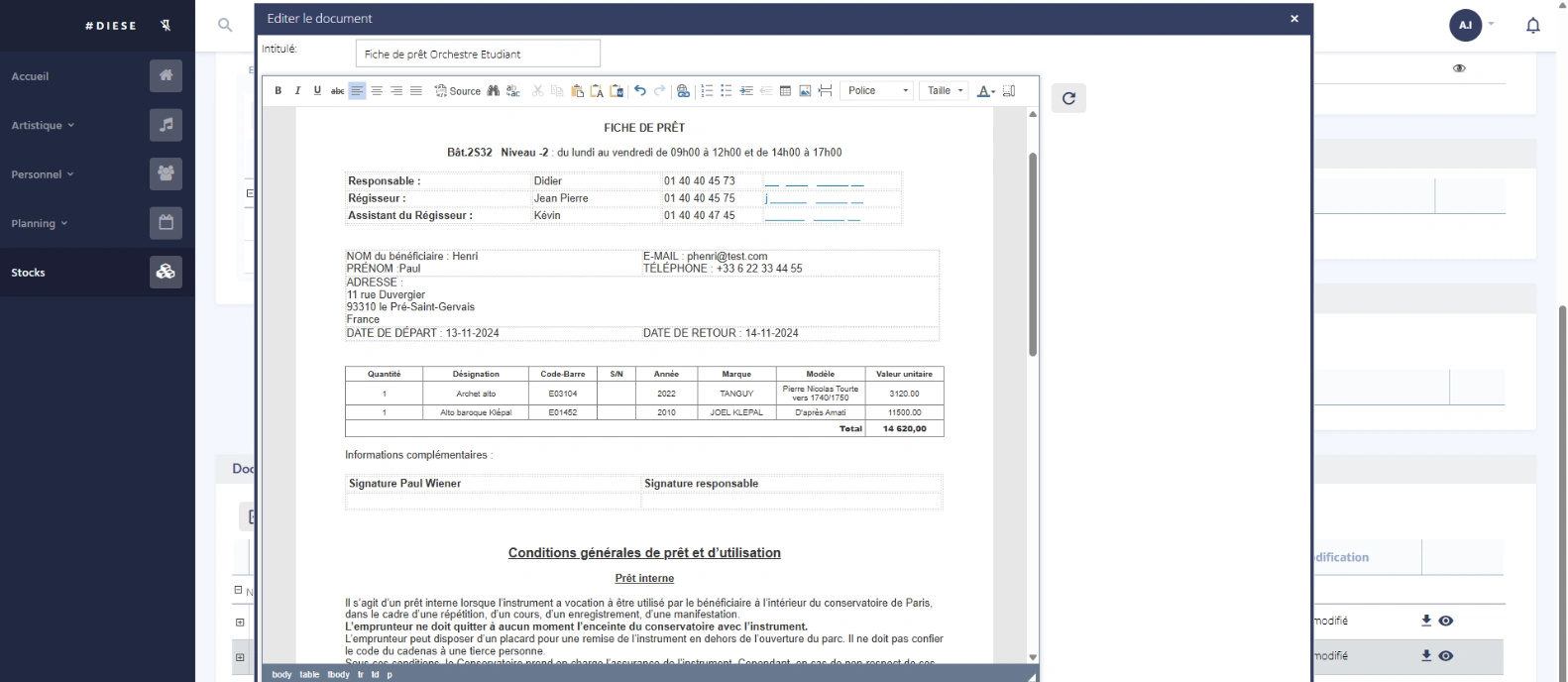The image size is (1568, 682).
Task: Go to Accueil in the sidebar
Action: [x=30, y=76]
